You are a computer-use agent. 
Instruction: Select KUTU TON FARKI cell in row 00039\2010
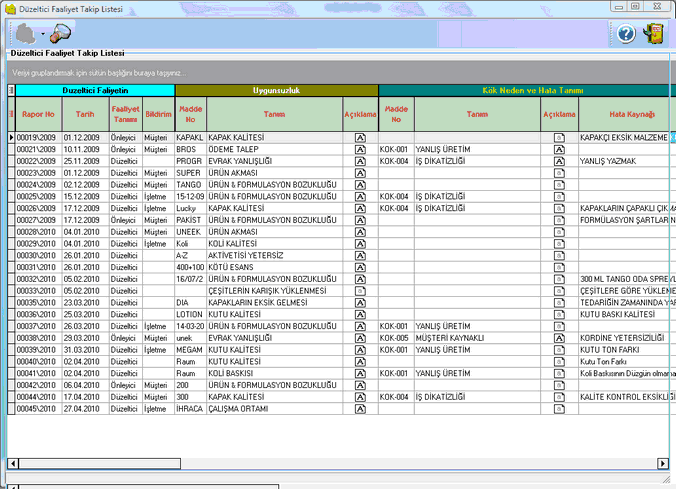pyautogui.click(x=627, y=350)
